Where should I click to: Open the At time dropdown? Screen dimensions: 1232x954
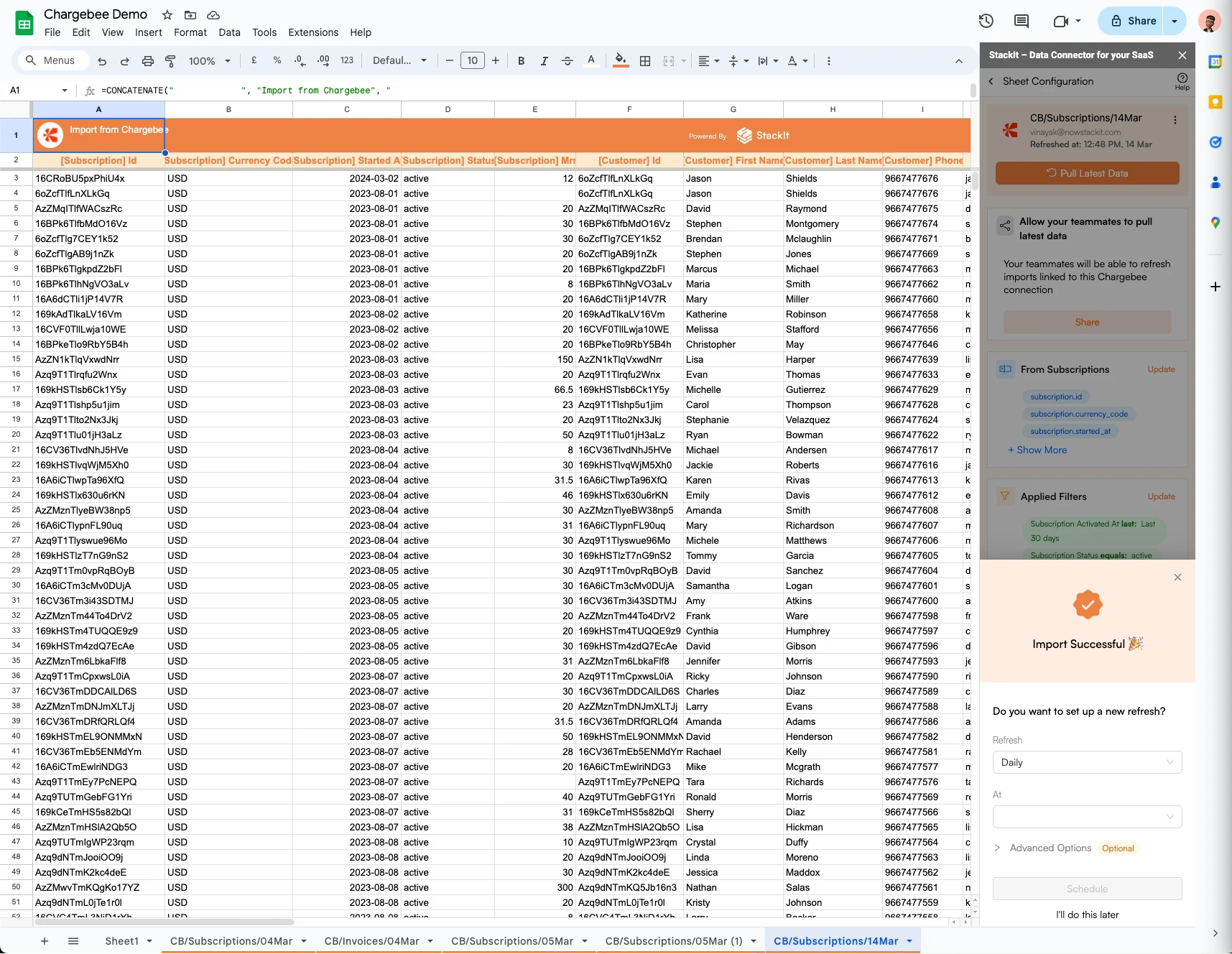1087,817
